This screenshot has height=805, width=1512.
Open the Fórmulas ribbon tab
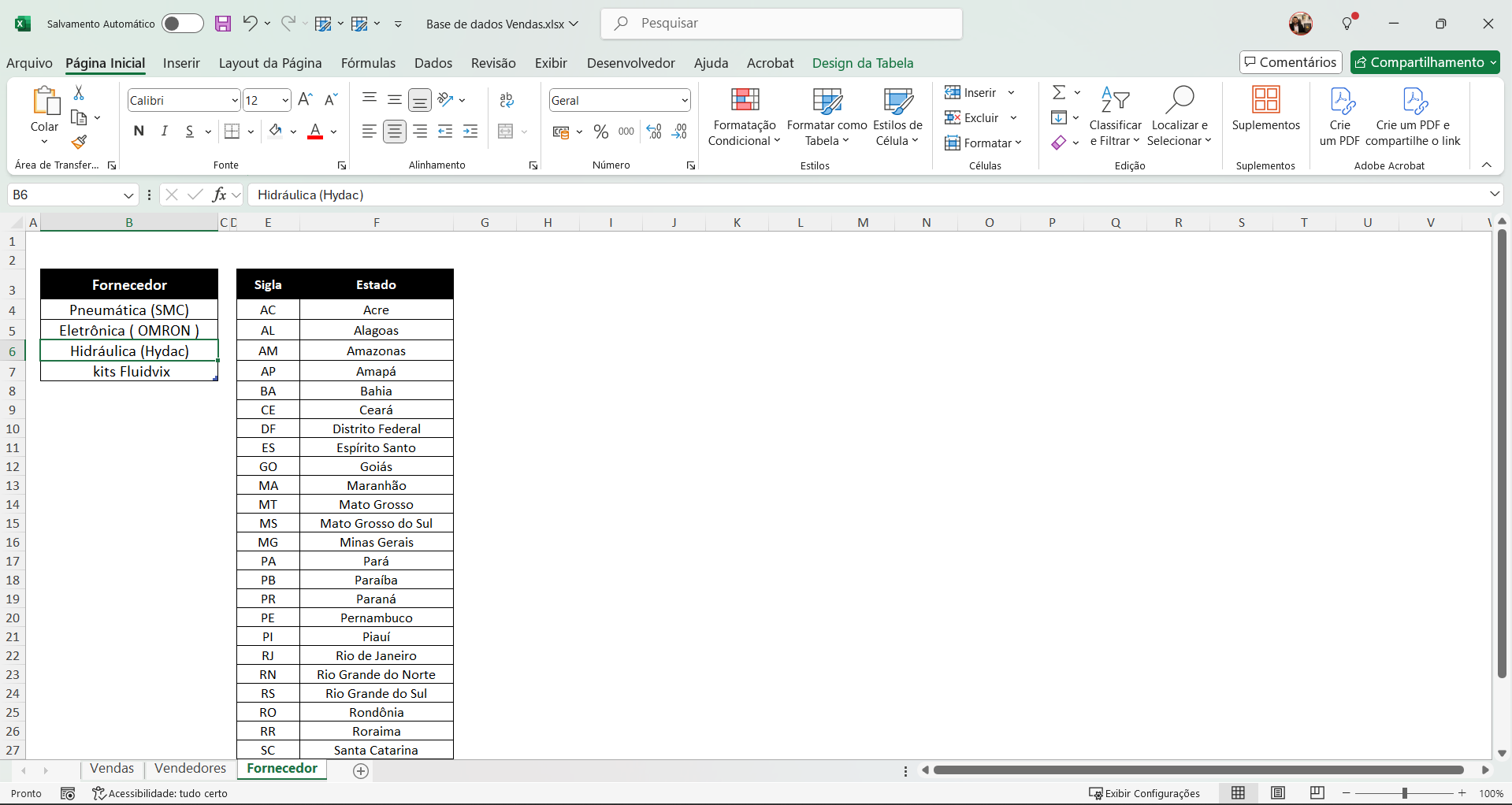[368, 63]
